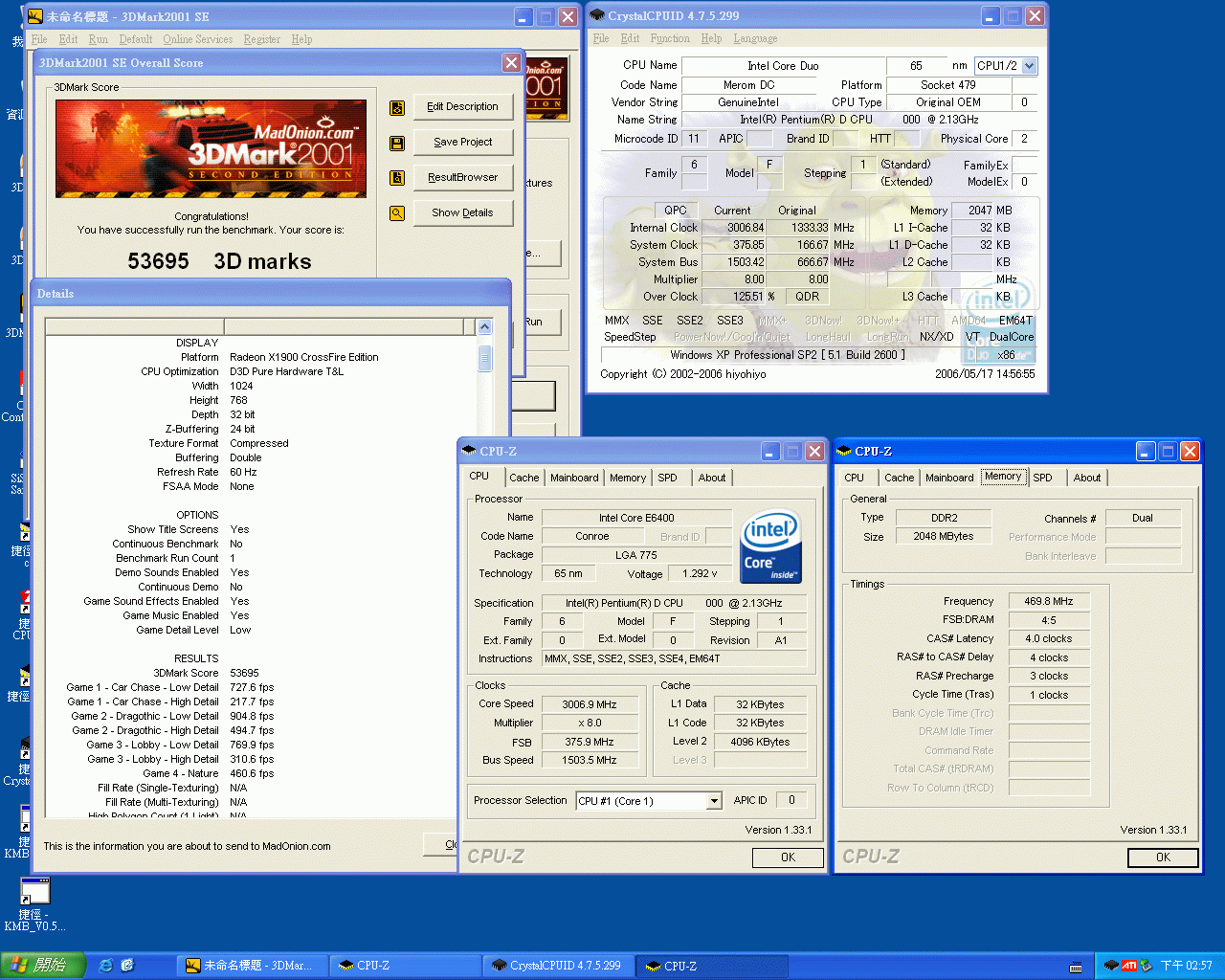Switch to CrystalCPUID in the taskbar
Viewport: 1225px width, 980px height.
point(558,966)
